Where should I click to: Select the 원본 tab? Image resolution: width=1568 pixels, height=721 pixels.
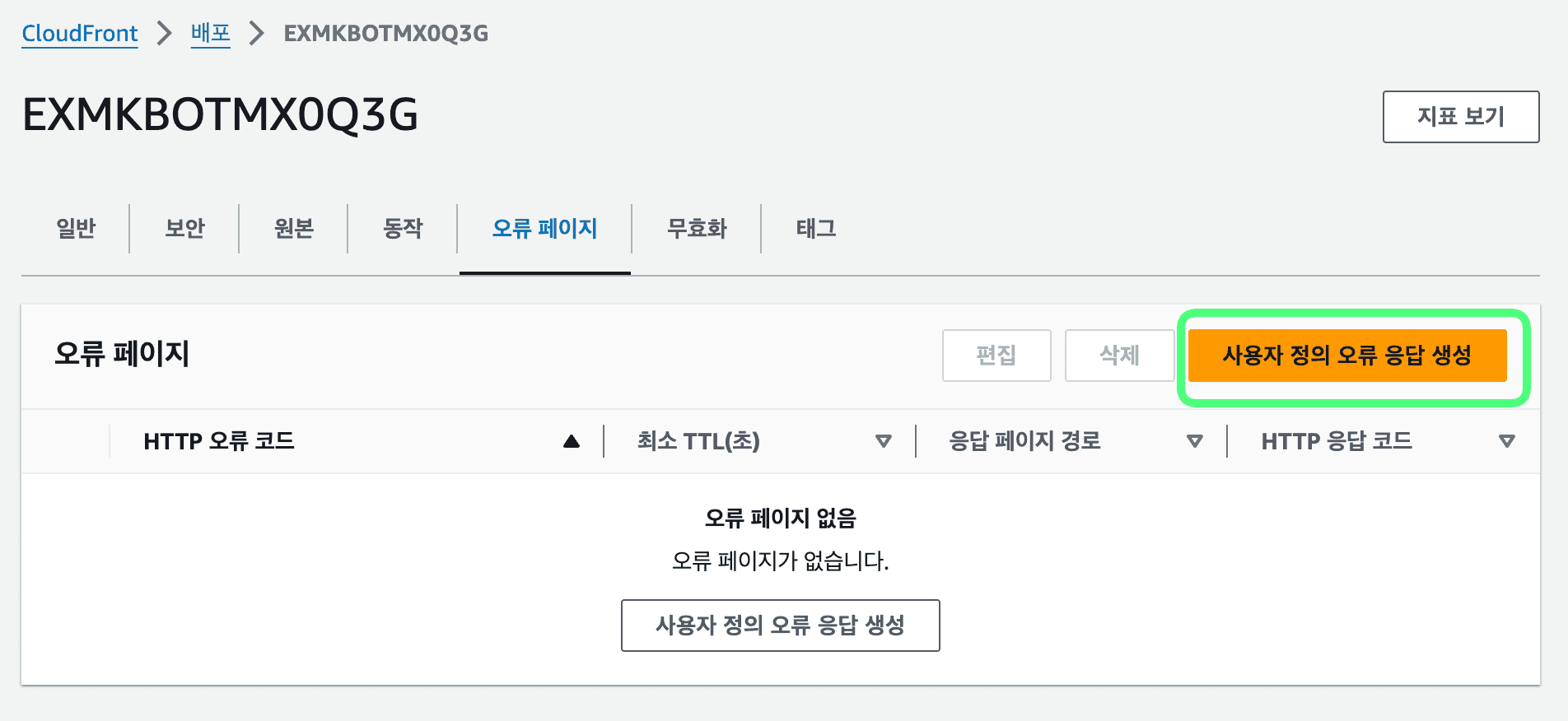(294, 228)
